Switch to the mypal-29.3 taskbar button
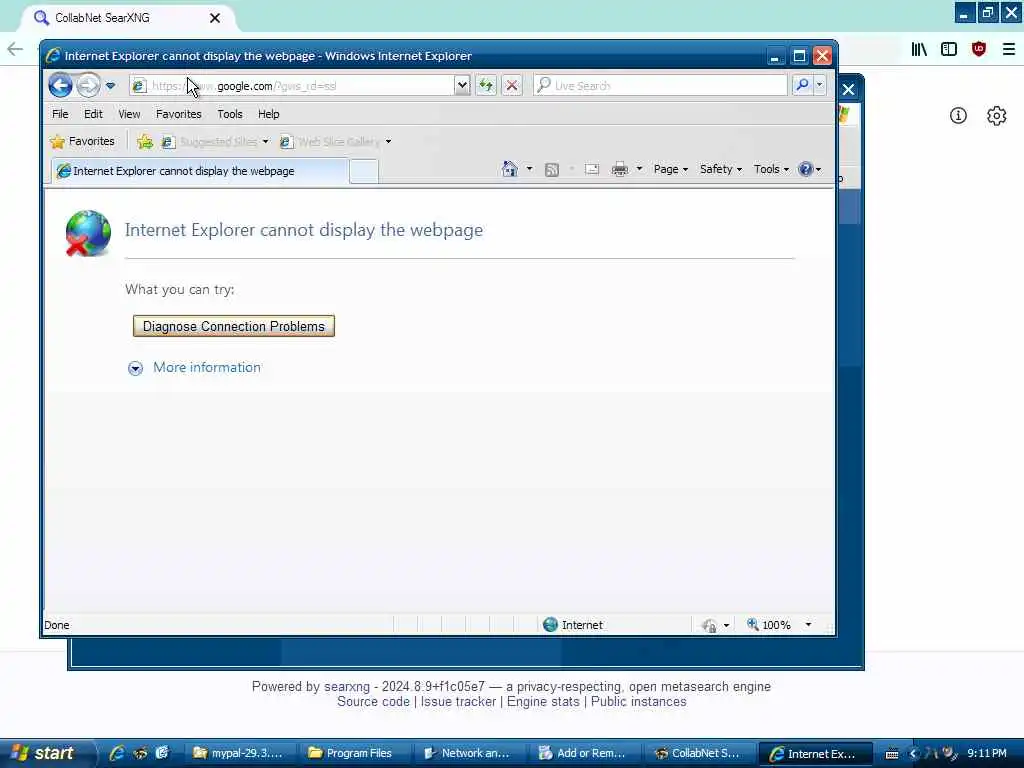This screenshot has height=768, width=1024. (240, 753)
